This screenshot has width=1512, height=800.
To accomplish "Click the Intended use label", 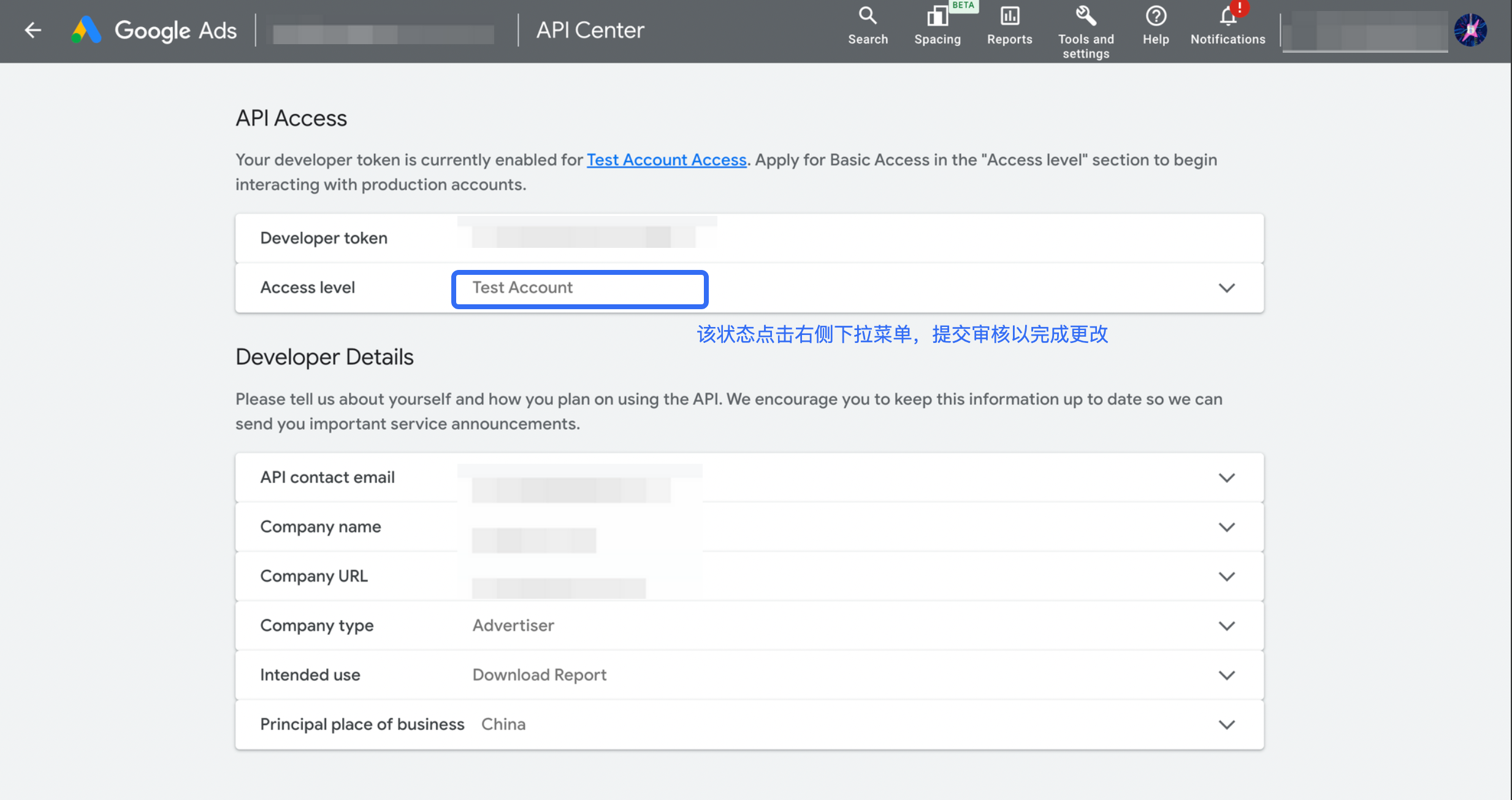I will tap(310, 675).
